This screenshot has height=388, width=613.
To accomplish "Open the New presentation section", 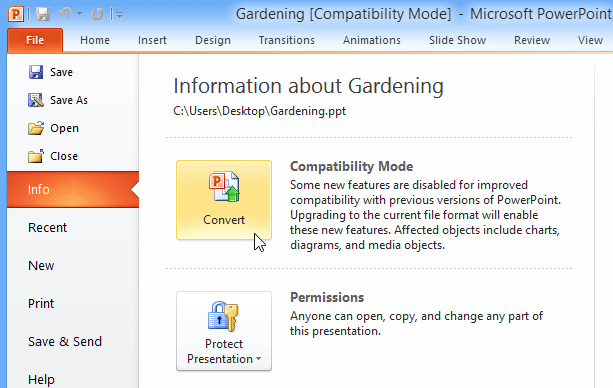I will coord(41,266).
